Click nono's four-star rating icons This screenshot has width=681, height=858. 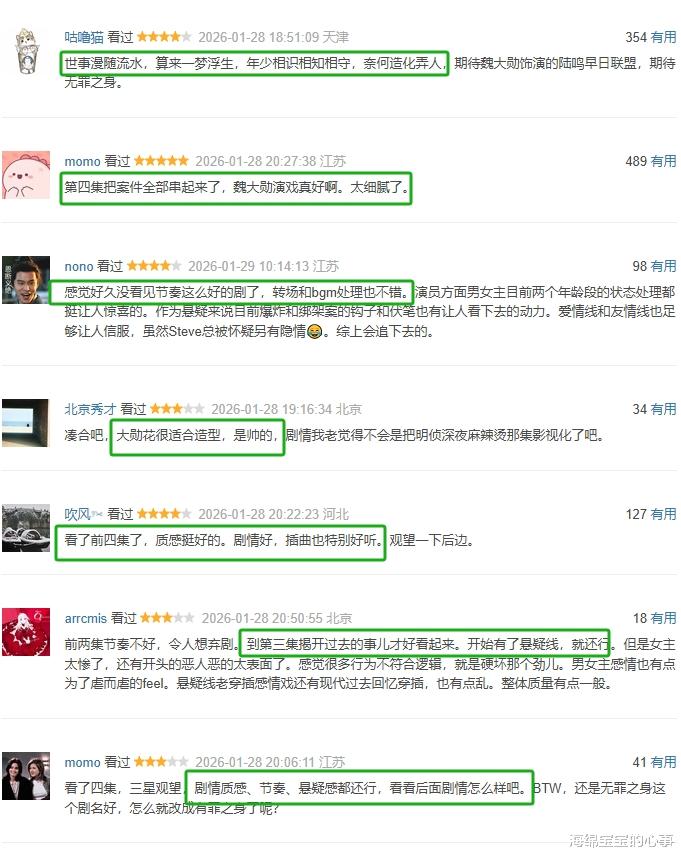(154, 266)
